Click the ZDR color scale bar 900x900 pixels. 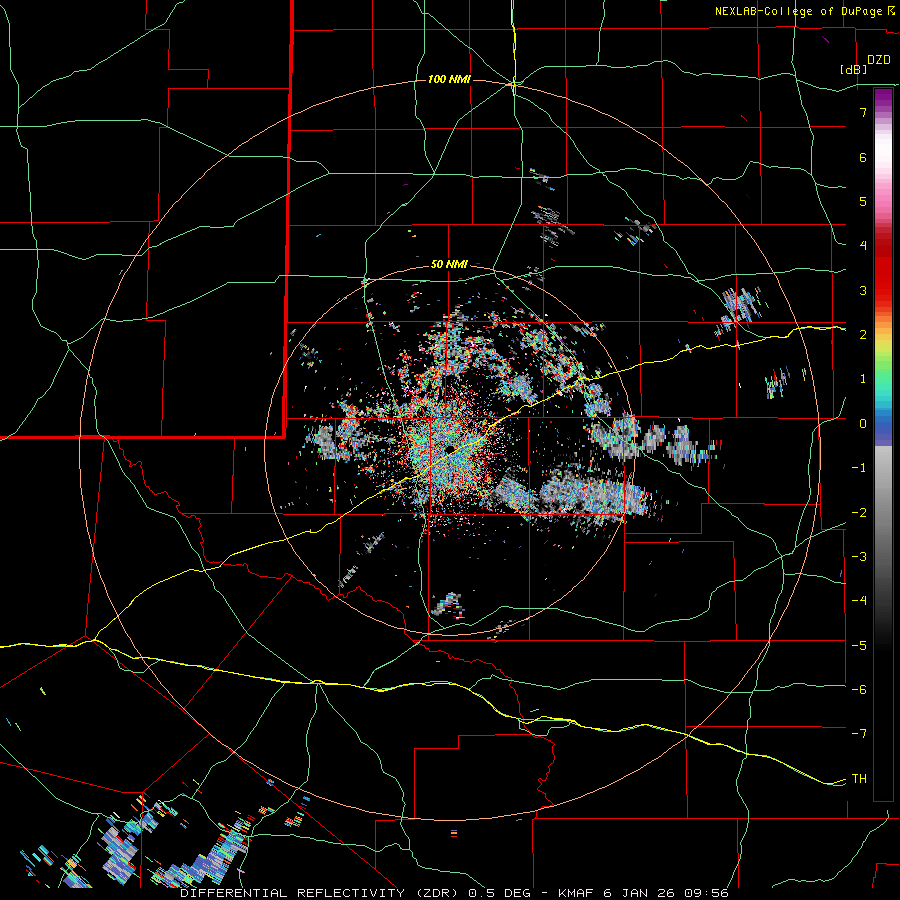(x=883, y=444)
